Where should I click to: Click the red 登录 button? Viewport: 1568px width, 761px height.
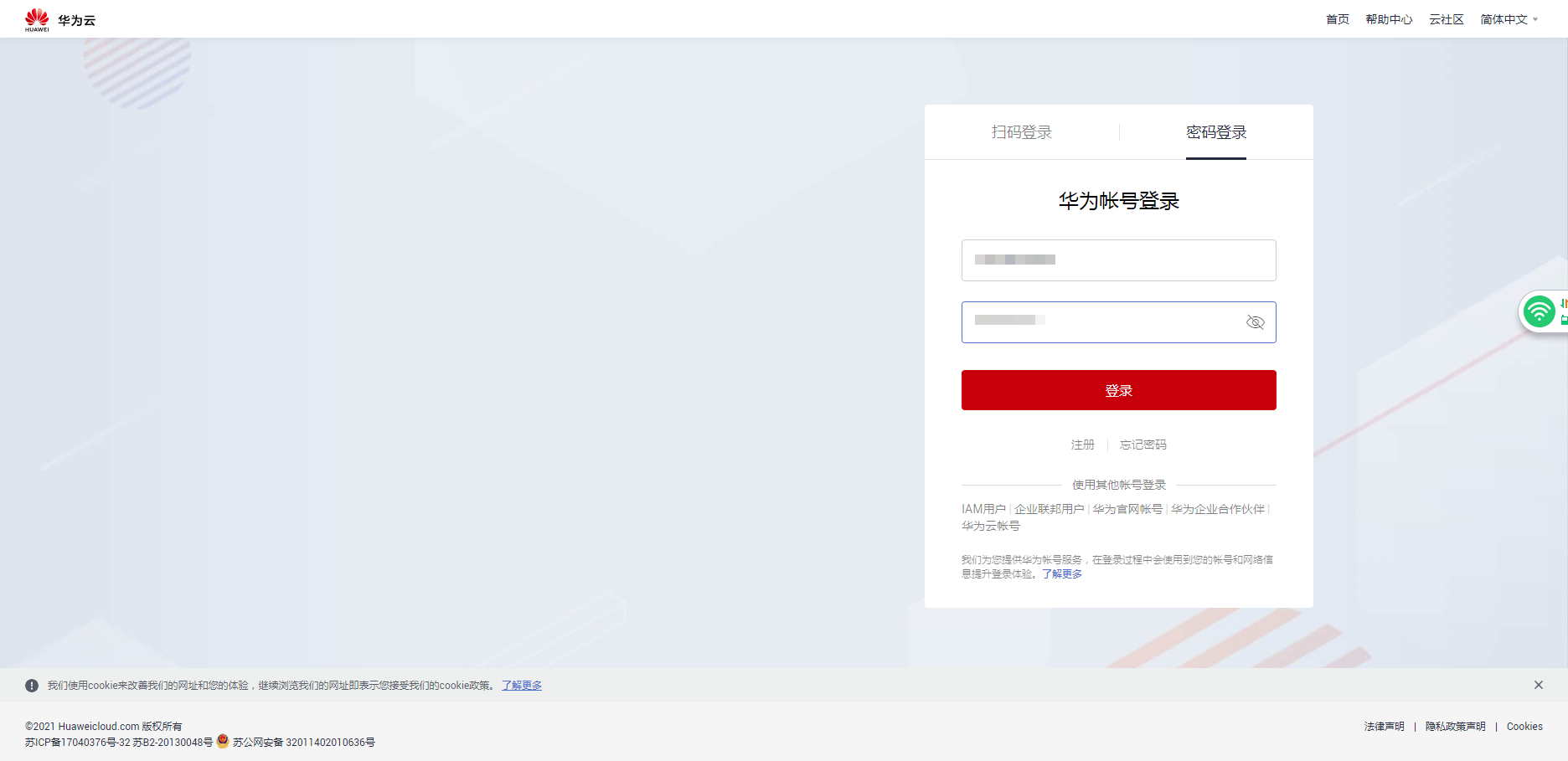click(x=1119, y=390)
